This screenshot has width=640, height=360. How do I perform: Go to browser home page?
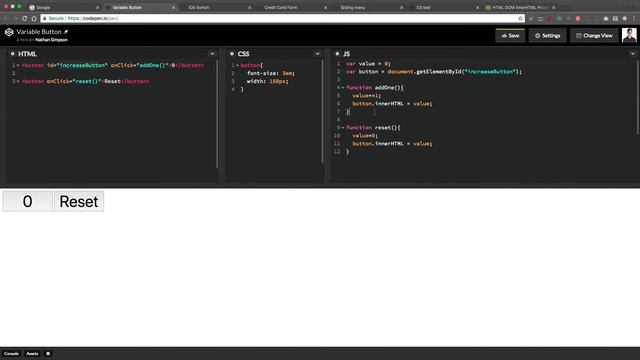34,18
